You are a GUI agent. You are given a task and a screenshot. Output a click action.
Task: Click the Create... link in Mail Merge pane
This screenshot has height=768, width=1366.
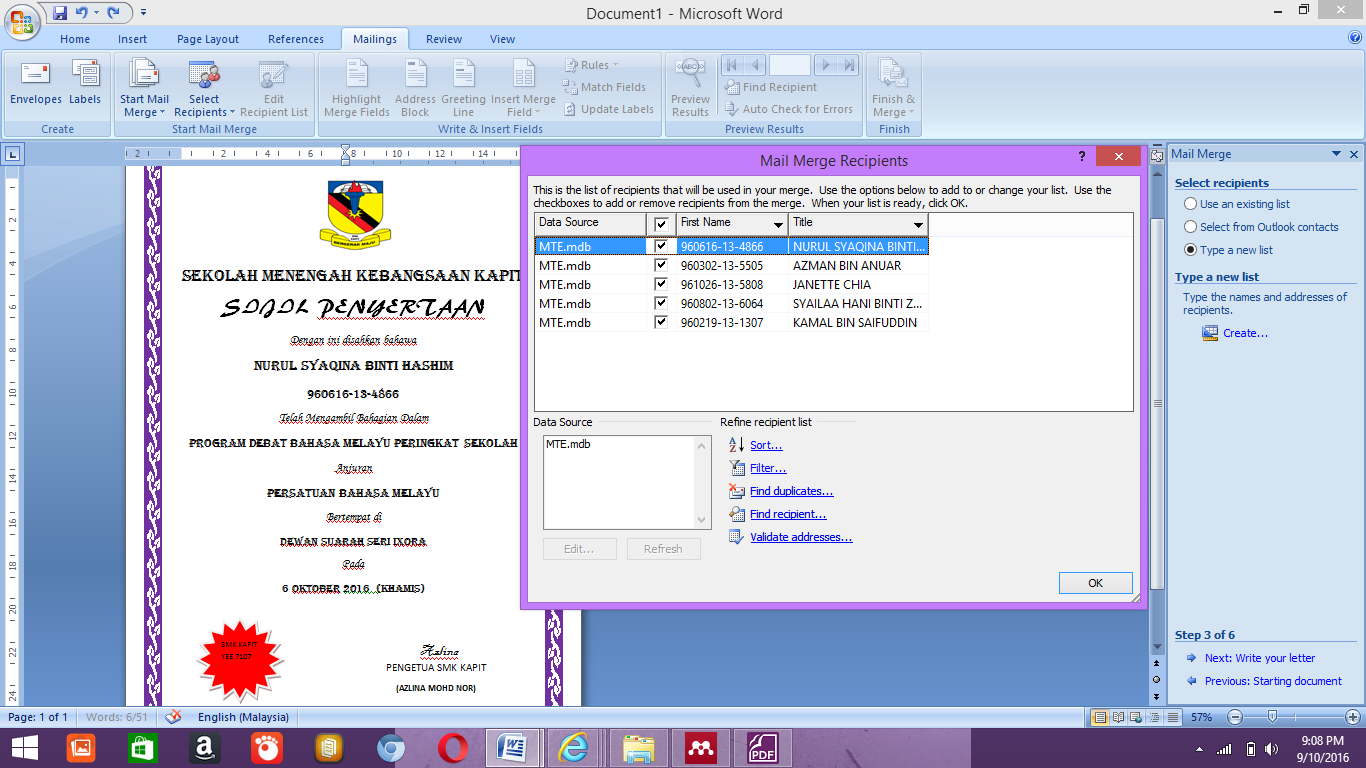[x=1245, y=333]
